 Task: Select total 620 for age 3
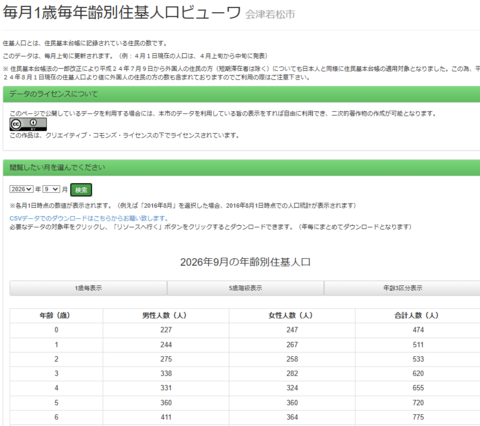click(418, 373)
